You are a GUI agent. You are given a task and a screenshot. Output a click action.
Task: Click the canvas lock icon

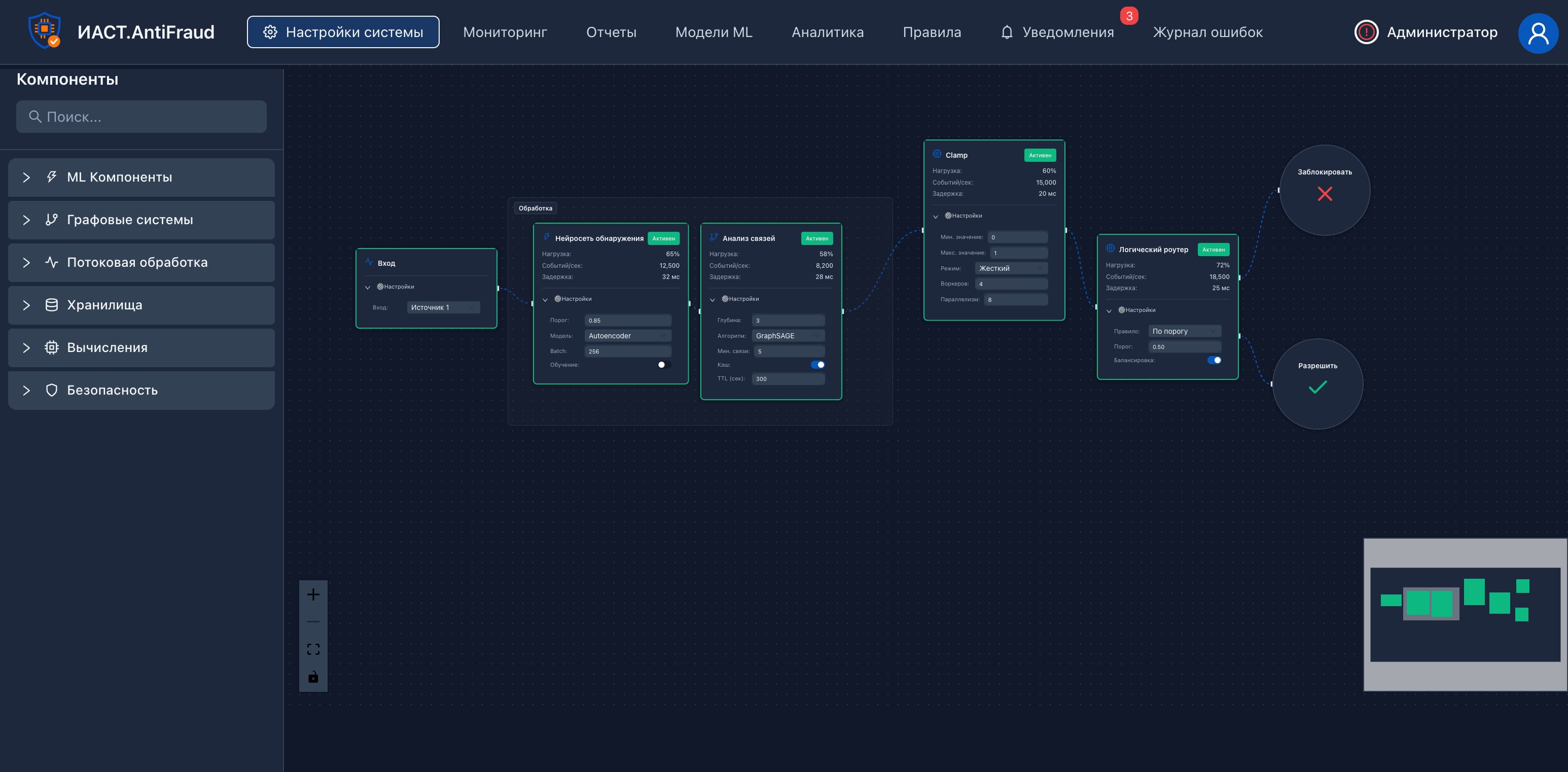pos(313,677)
